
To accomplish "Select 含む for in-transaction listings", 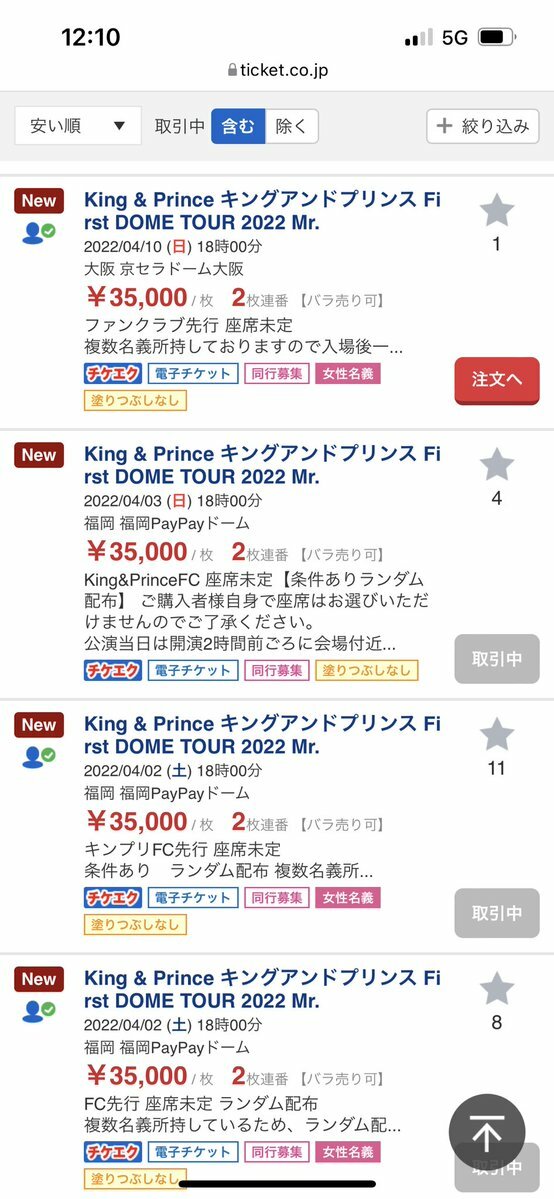I will coord(238,126).
